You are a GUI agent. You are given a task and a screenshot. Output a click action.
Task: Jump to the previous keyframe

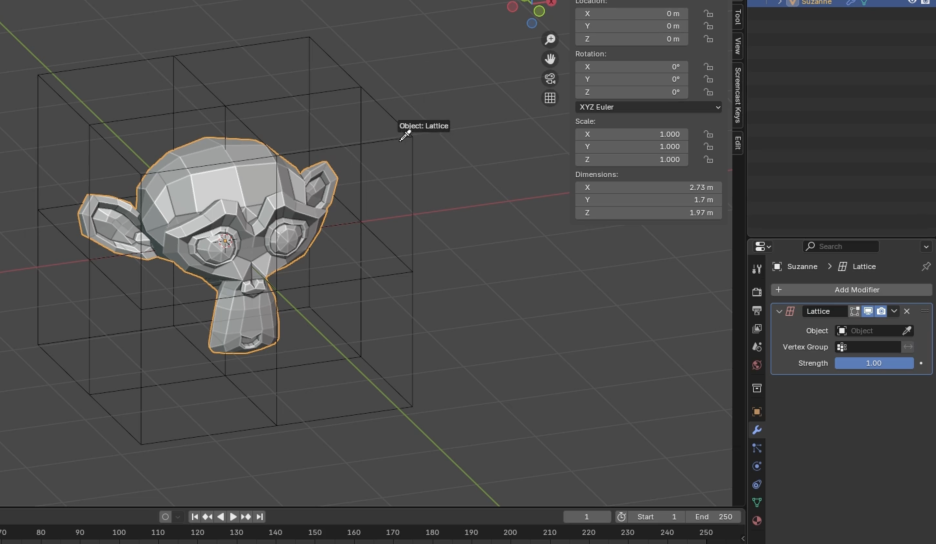pyautogui.click(x=207, y=517)
